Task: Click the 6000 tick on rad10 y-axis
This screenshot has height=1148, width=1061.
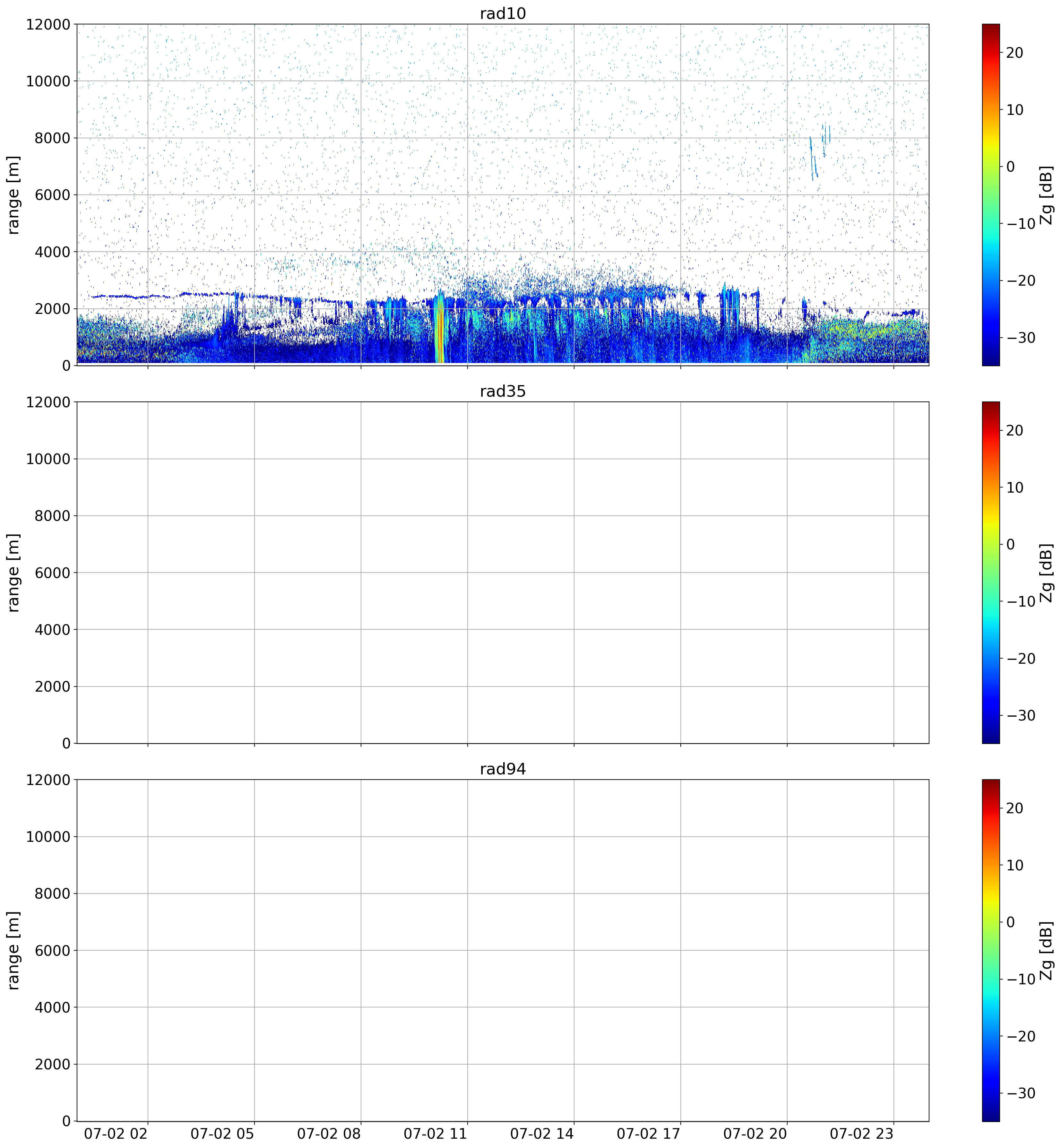Action: pos(52,195)
